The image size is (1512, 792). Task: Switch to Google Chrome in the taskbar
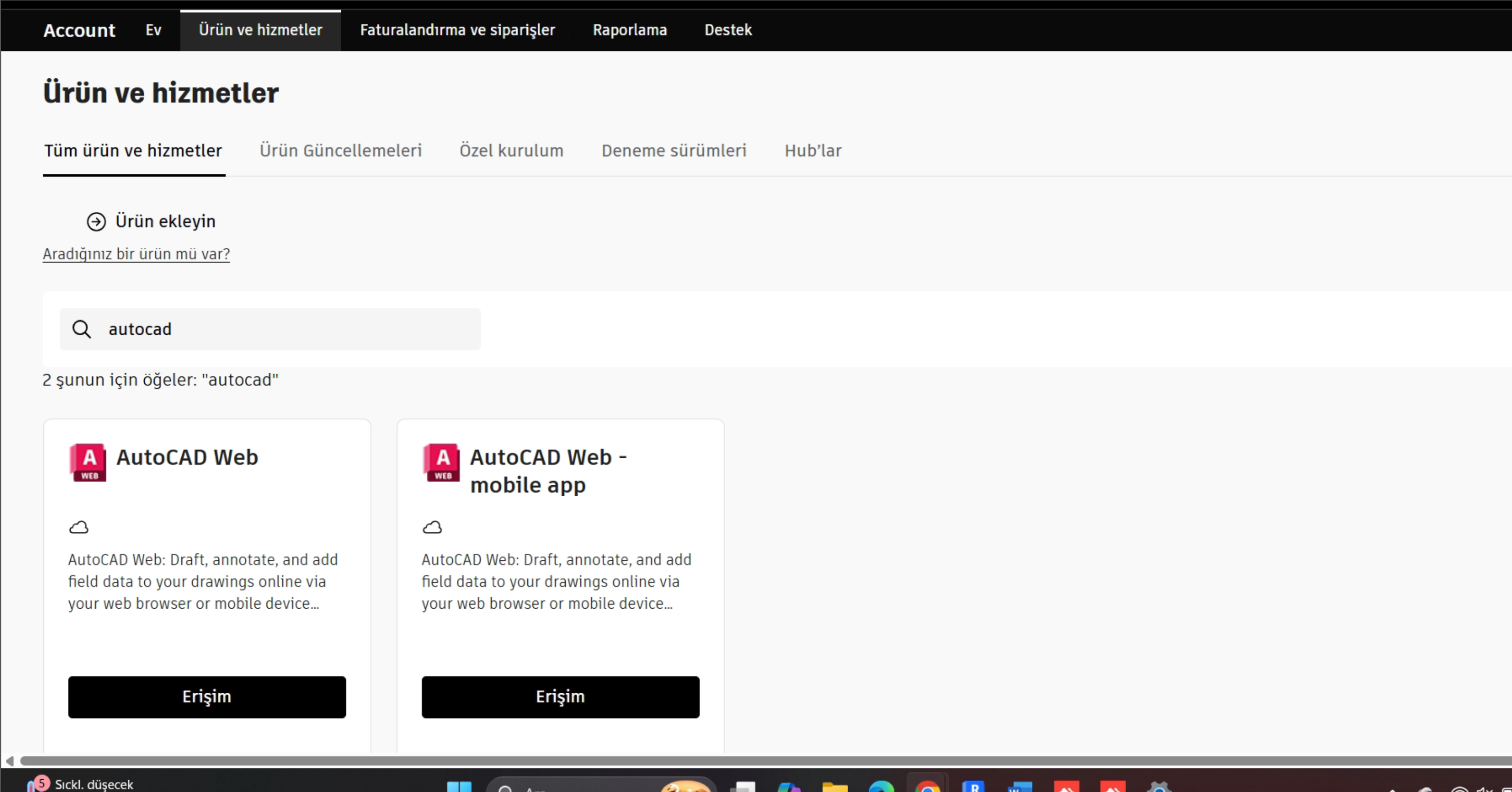927,787
